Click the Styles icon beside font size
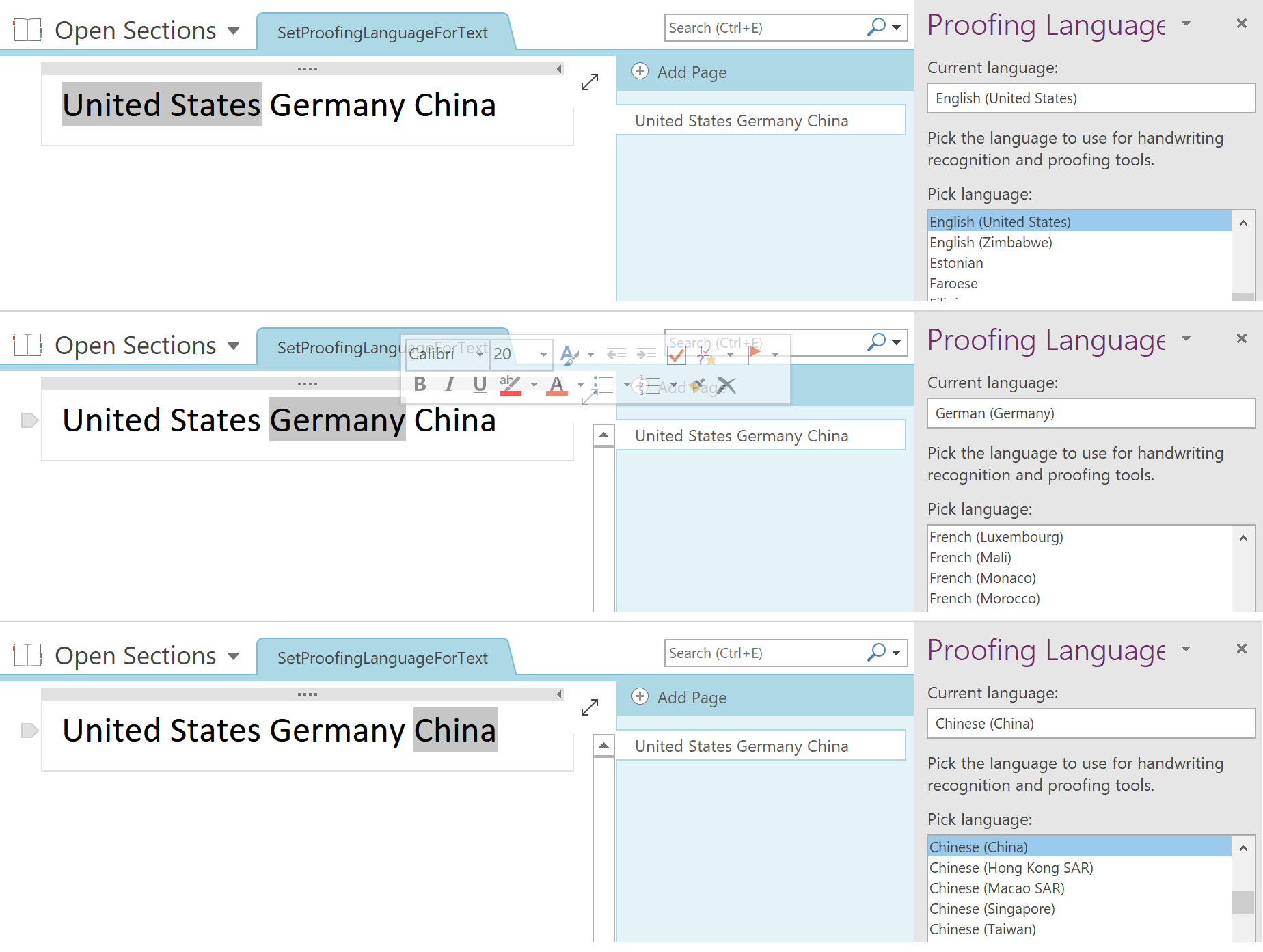Image resolution: width=1263 pixels, height=952 pixels. [569, 354]
